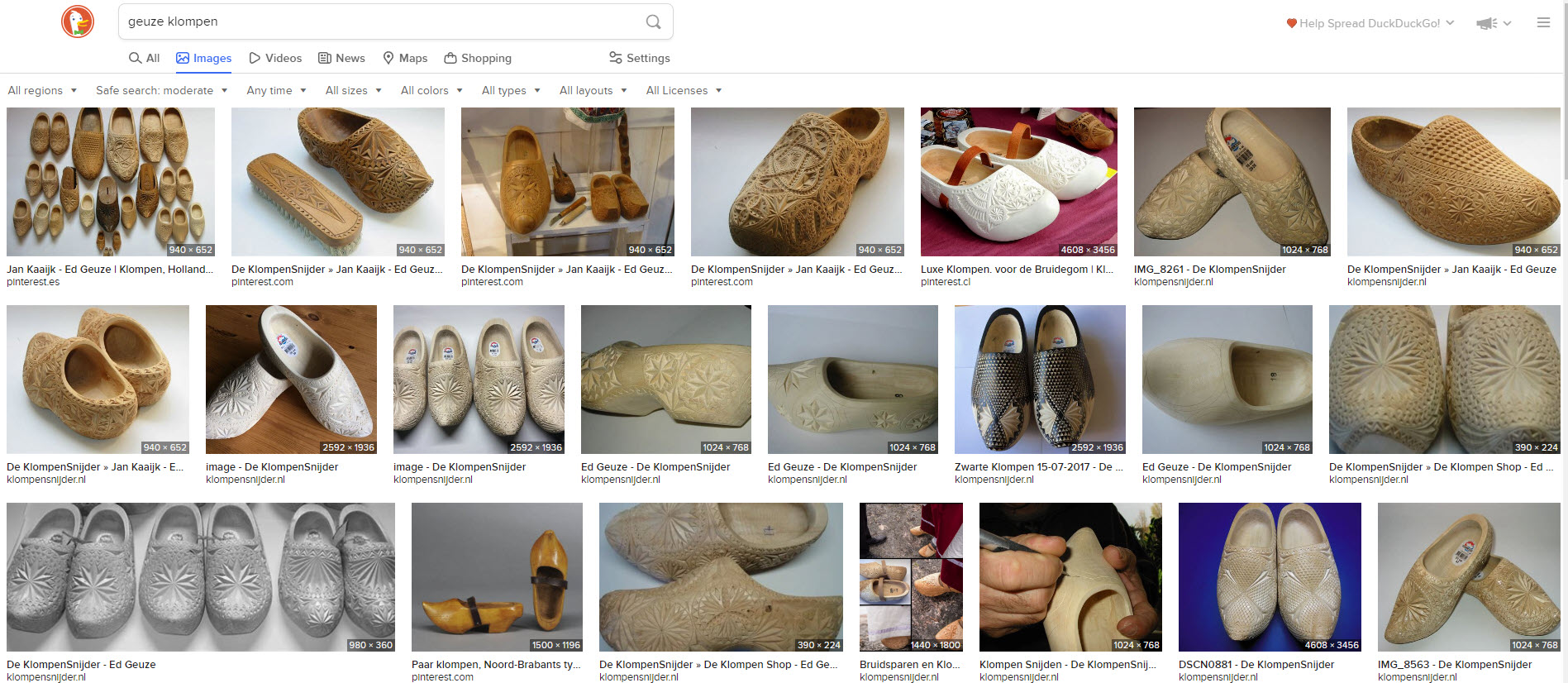Click the search magnifier icon in search box
The image size is (1568, 683).
[653, 21]
